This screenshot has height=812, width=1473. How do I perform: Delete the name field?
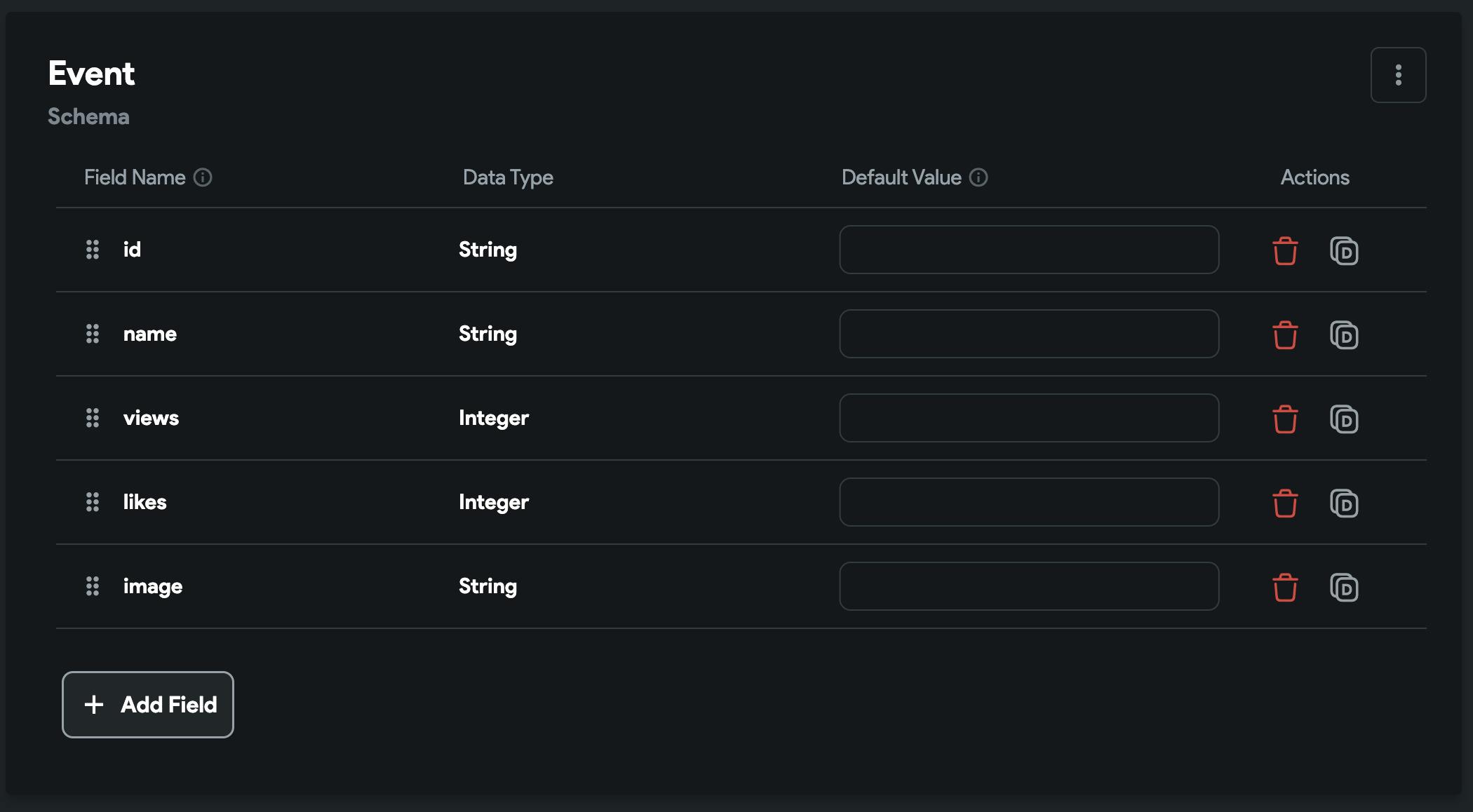click(x=1285, y=335)
